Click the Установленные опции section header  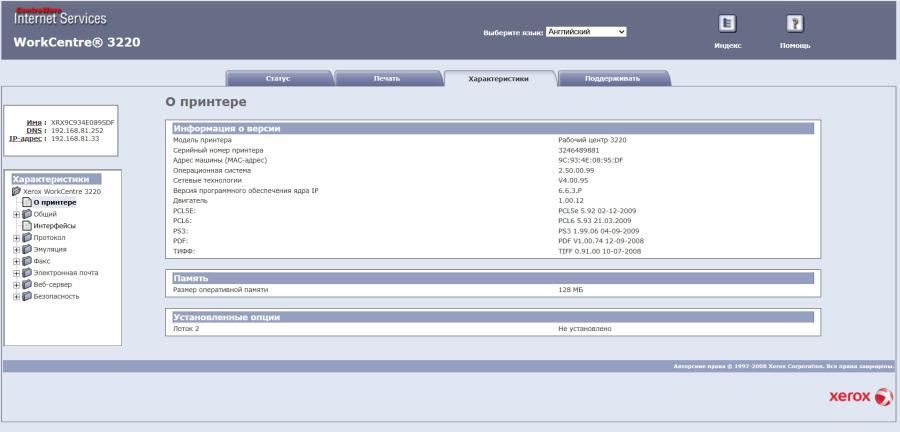493,317
